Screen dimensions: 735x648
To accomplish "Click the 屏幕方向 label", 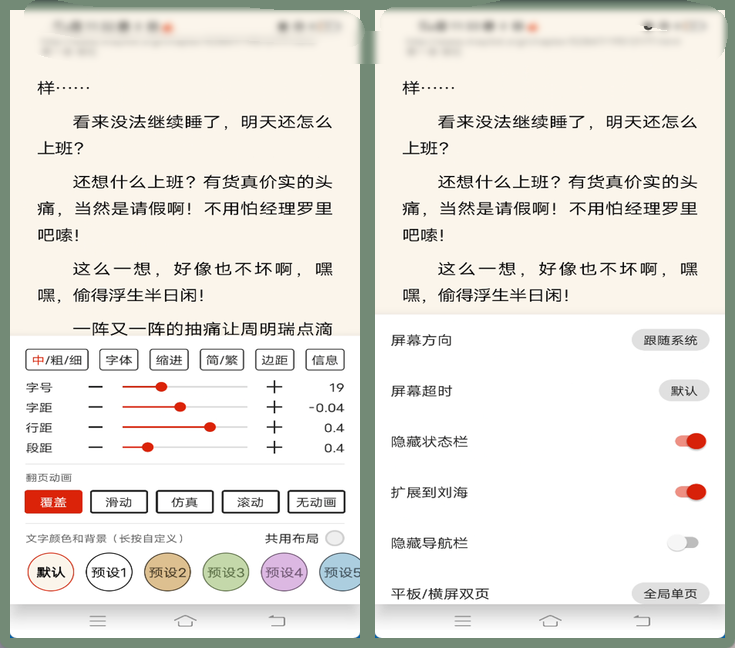I will 421,340.
